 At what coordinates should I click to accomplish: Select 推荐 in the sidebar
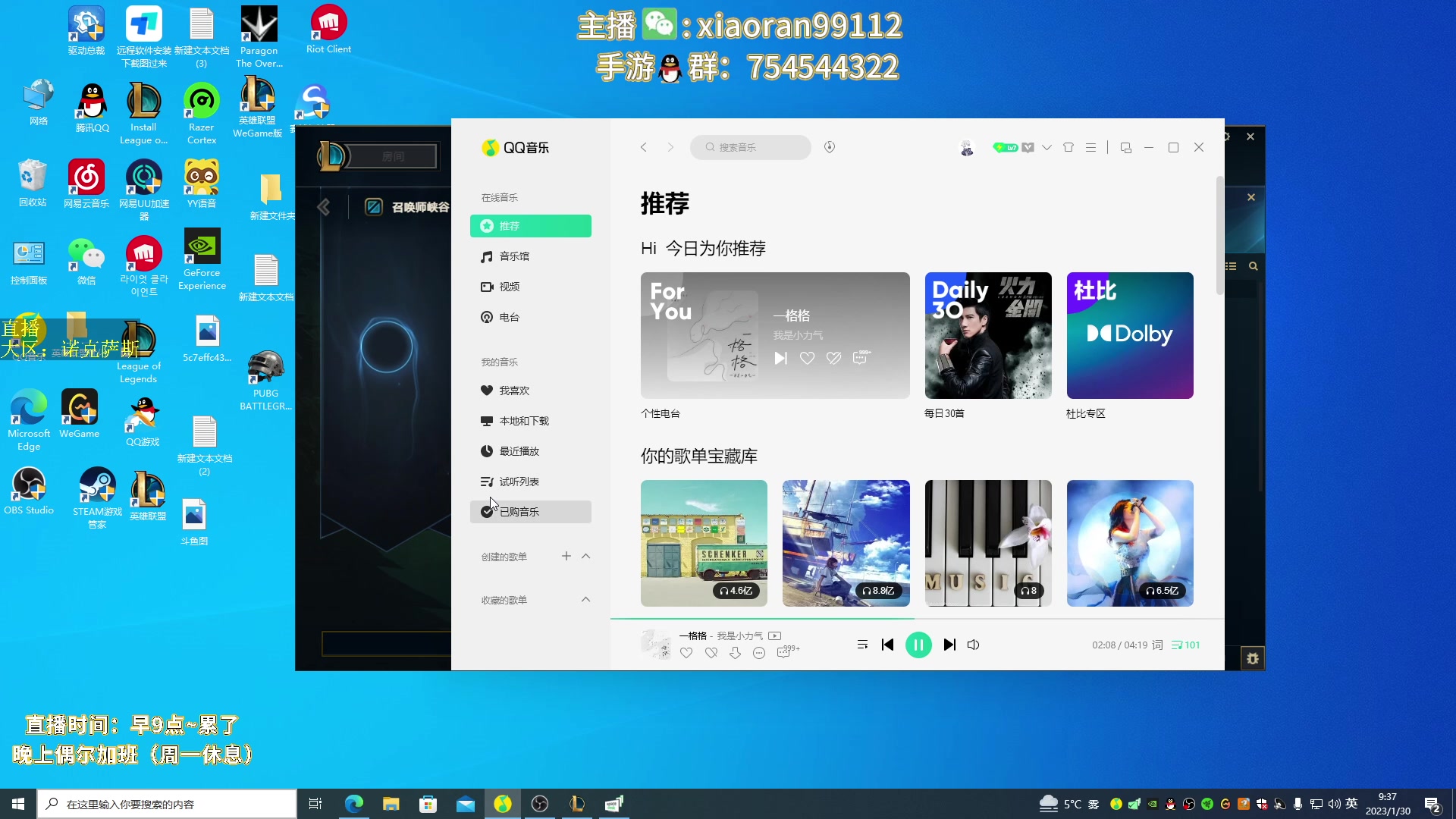click(x=531, y=226)
